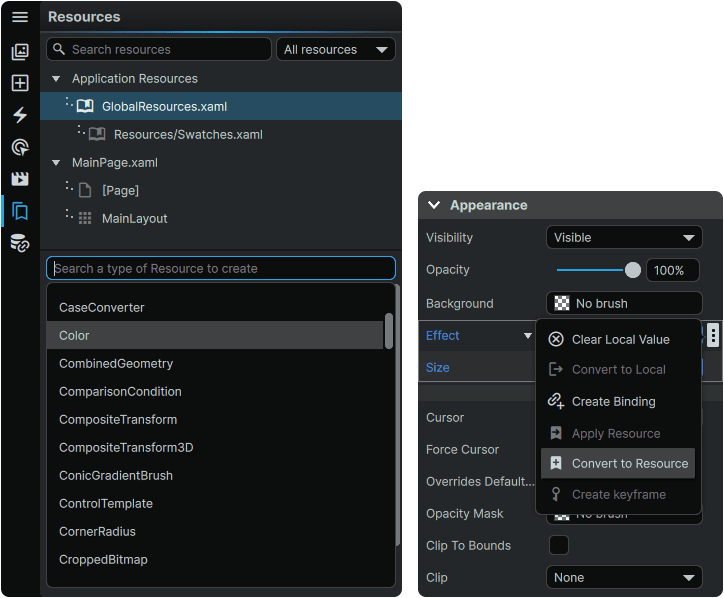Click the book icon beside Resources/Swatches.xaml
This screenshot has height=598, width=724.
click(x=97, y=134)
